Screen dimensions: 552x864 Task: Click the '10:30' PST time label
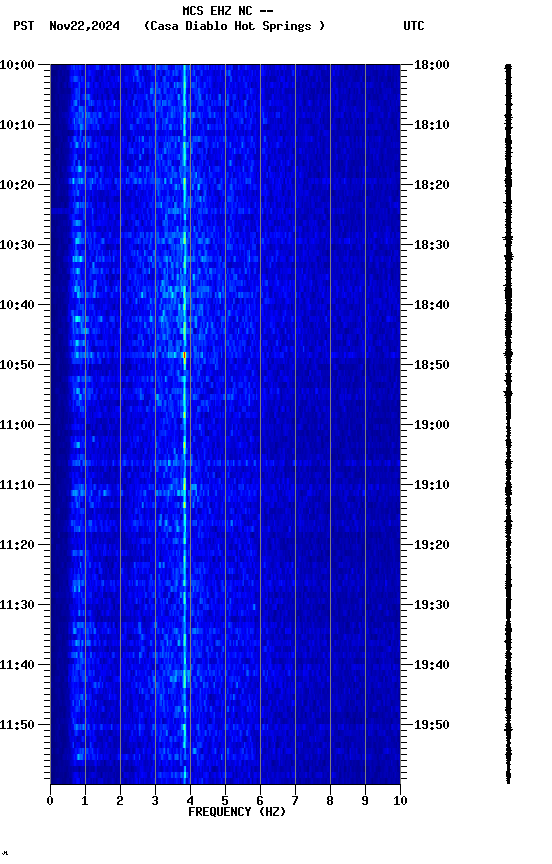click(x=17, y=245)
